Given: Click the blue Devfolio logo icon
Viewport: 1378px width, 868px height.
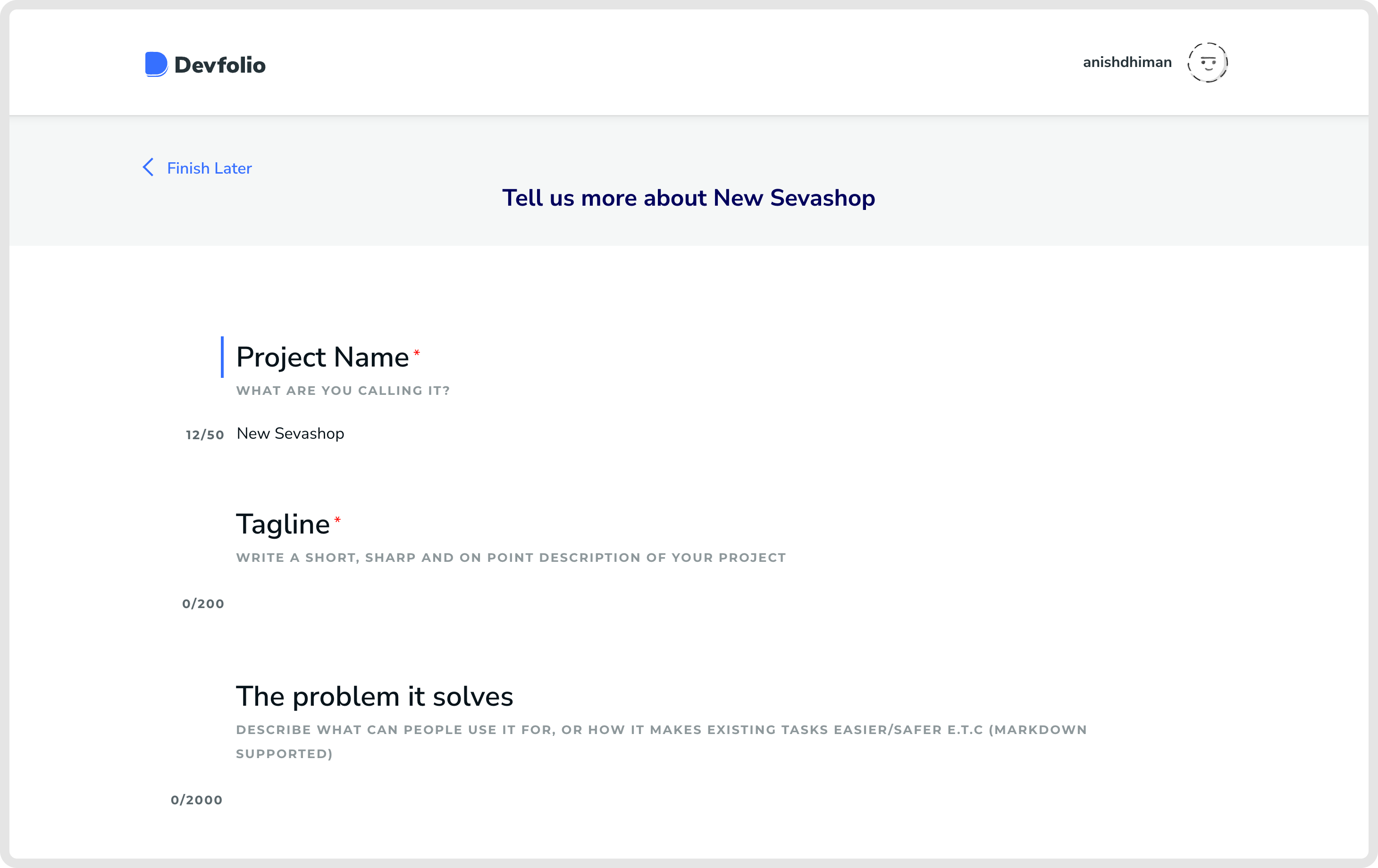Looking at the screenshot, I should [156, 64].
